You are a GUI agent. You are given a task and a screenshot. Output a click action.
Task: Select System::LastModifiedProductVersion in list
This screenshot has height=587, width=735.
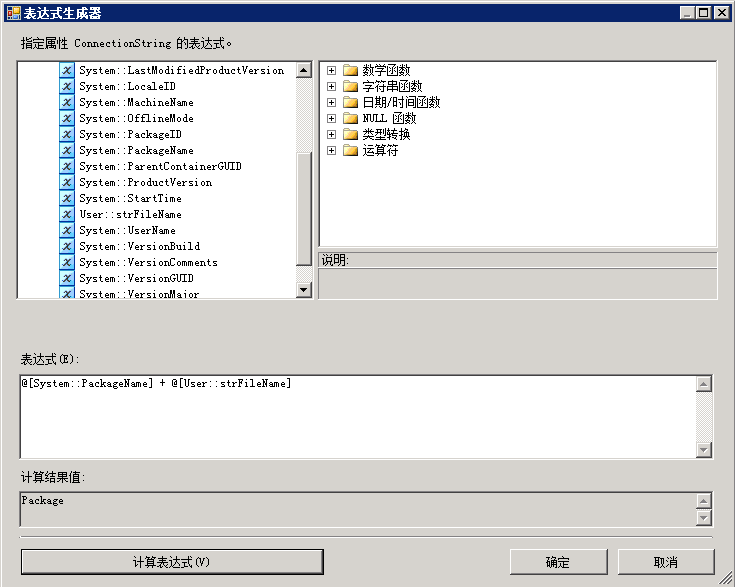(x=181, y=70)
